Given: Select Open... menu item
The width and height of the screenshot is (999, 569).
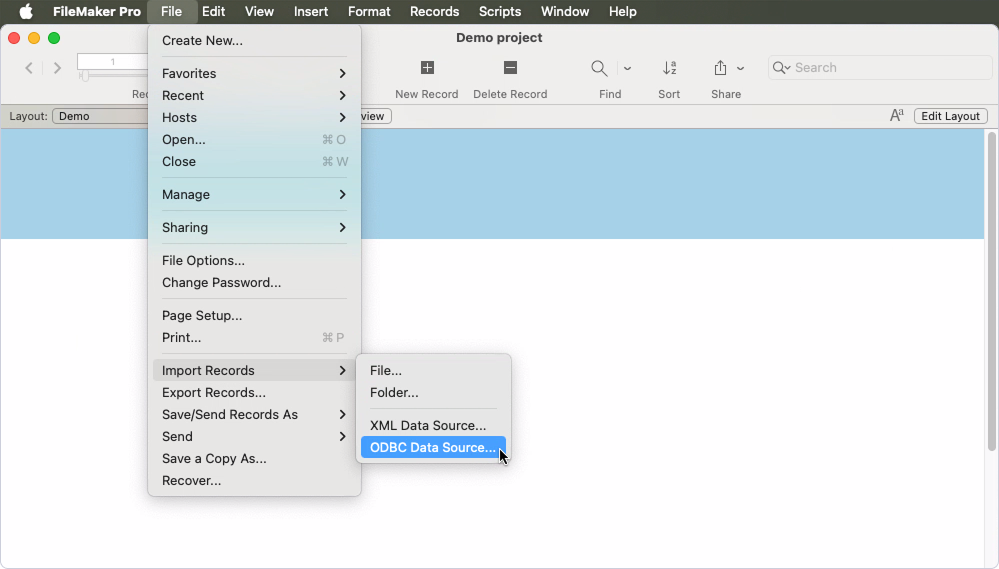Looking at the screenshot, I should click(x=254, y=140).
